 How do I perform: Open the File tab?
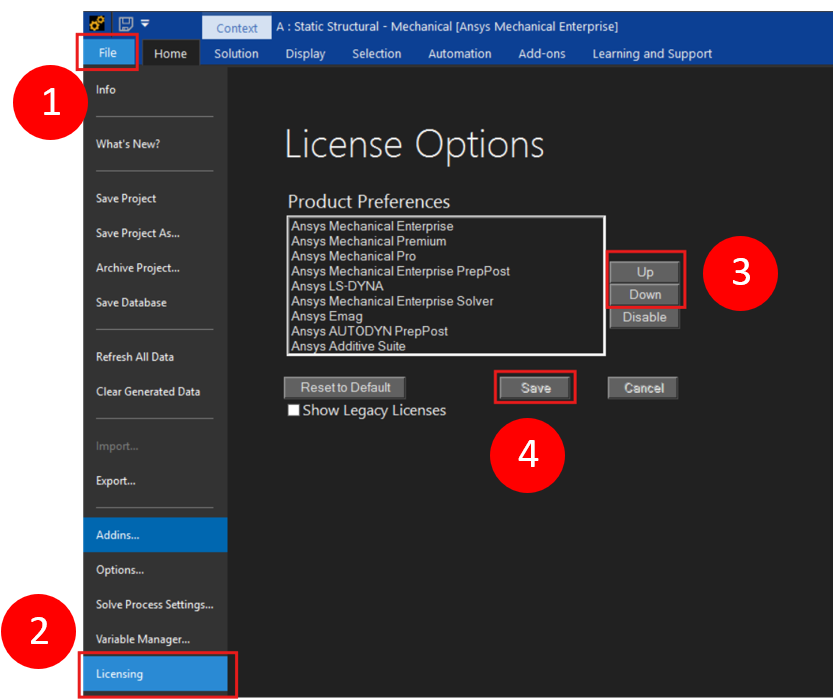pyautogui.click(x=107, y=53)
